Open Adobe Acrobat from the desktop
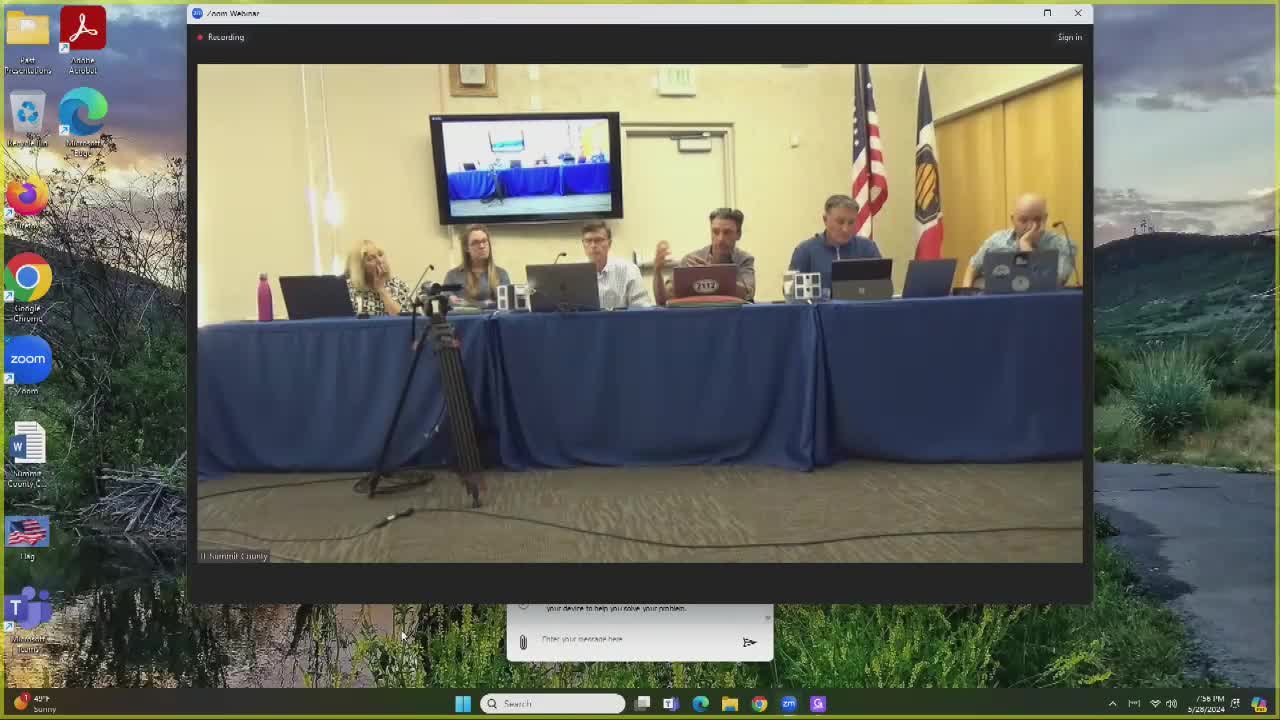 pyautogui.click(x=82, y=27)
